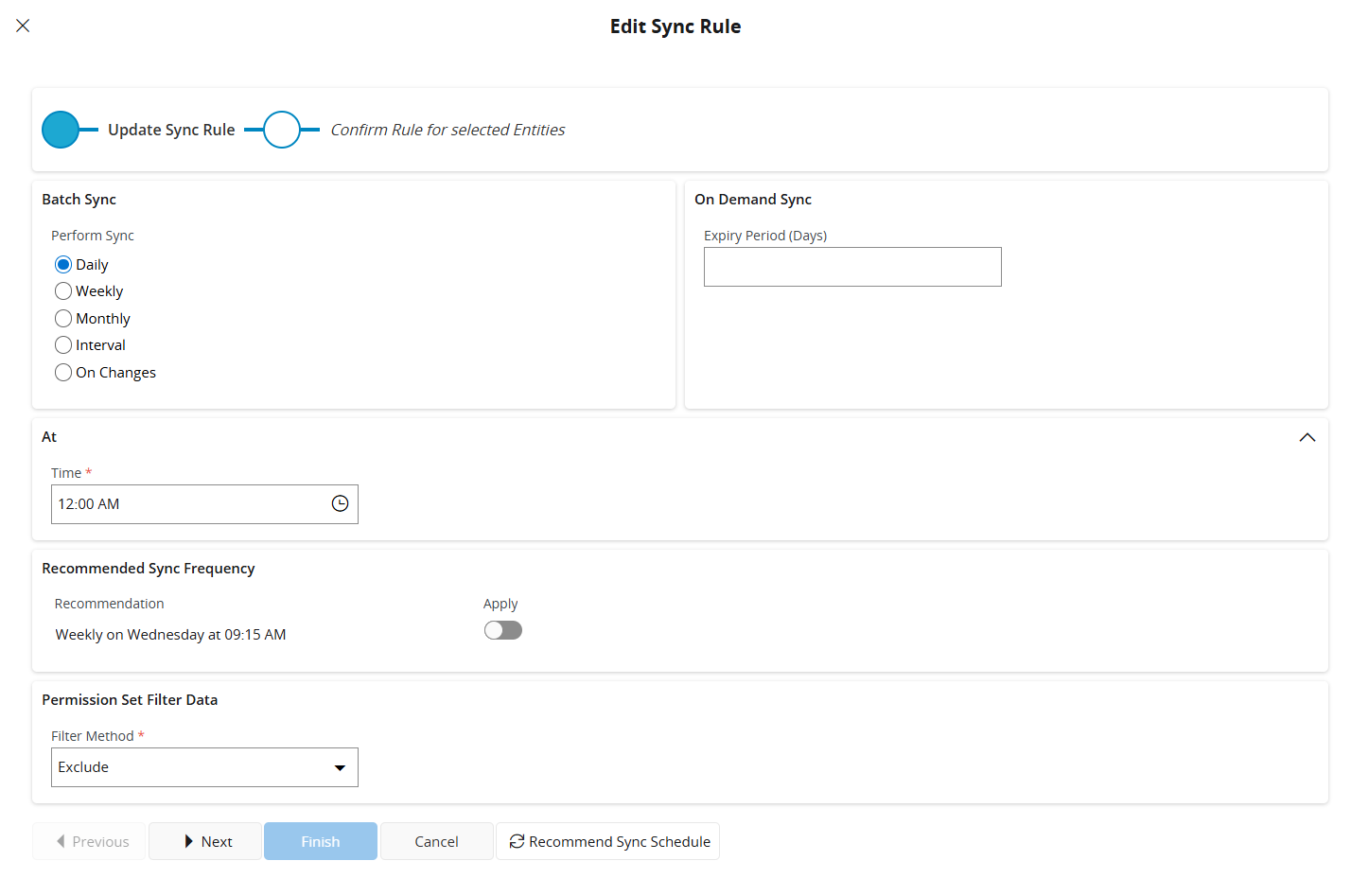
Task: Go to the Next step
Action: coord(205,841)
